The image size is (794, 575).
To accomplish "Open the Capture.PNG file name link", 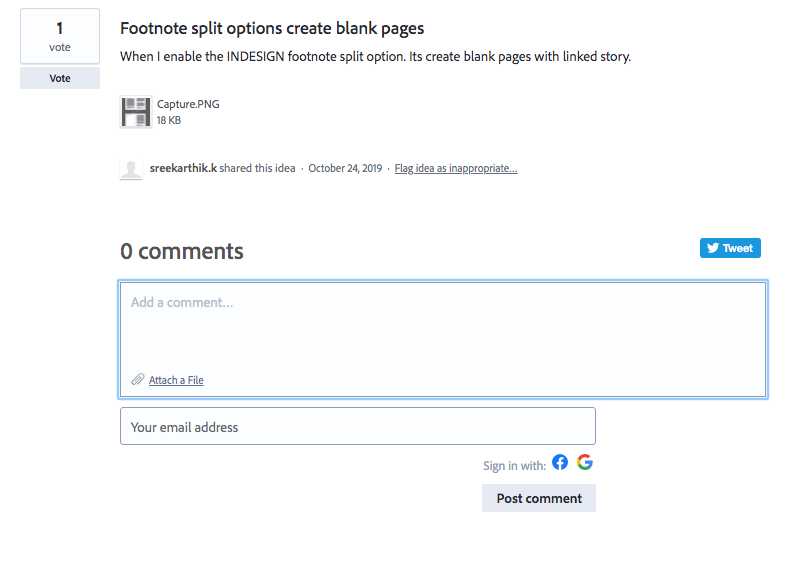I will pyautogui.click(x=188, y=104).
